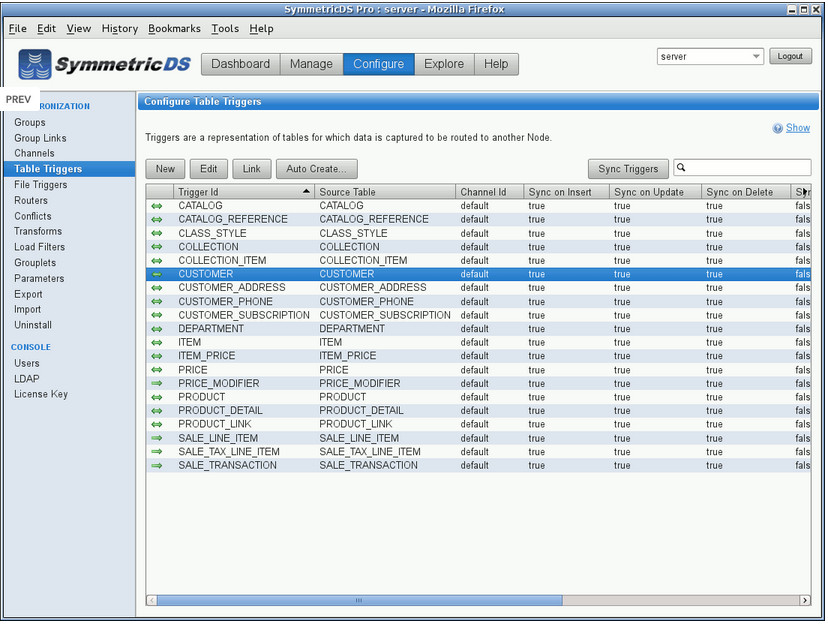
Task: Click inside the trigger search field
Action: (742, 167)
